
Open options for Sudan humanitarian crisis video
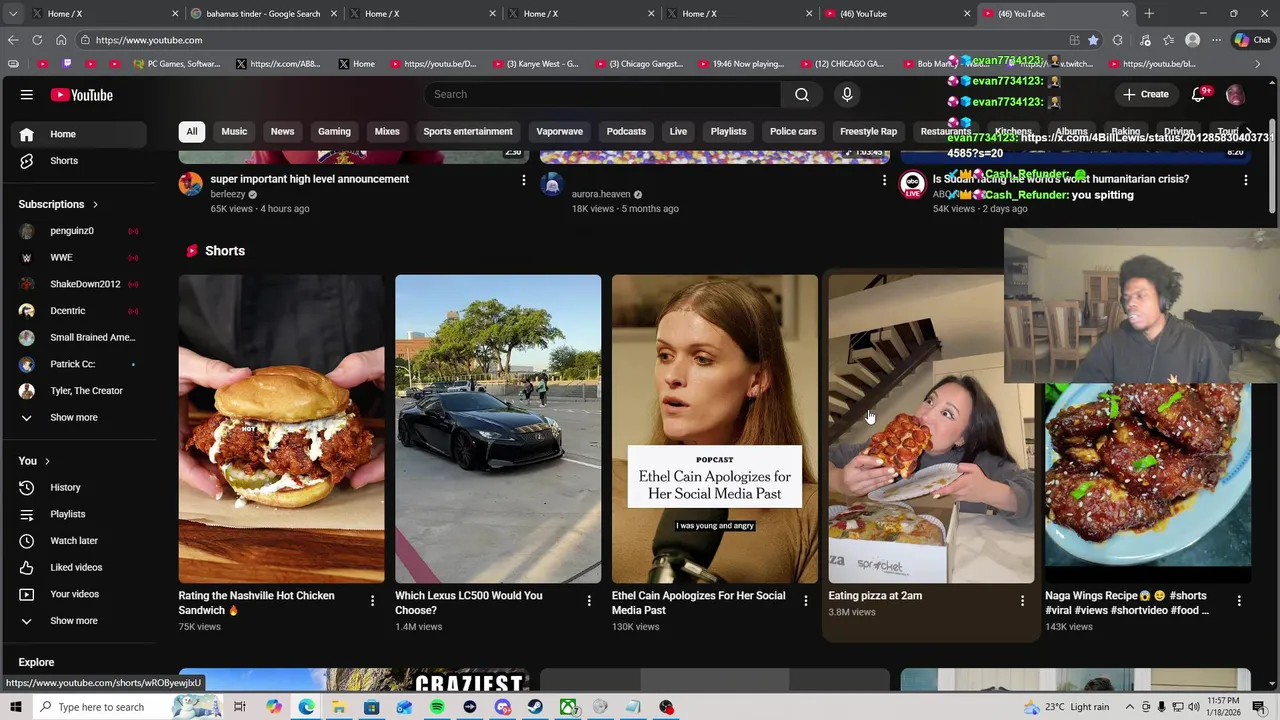pyautogui.click(x=1245, y=180)
